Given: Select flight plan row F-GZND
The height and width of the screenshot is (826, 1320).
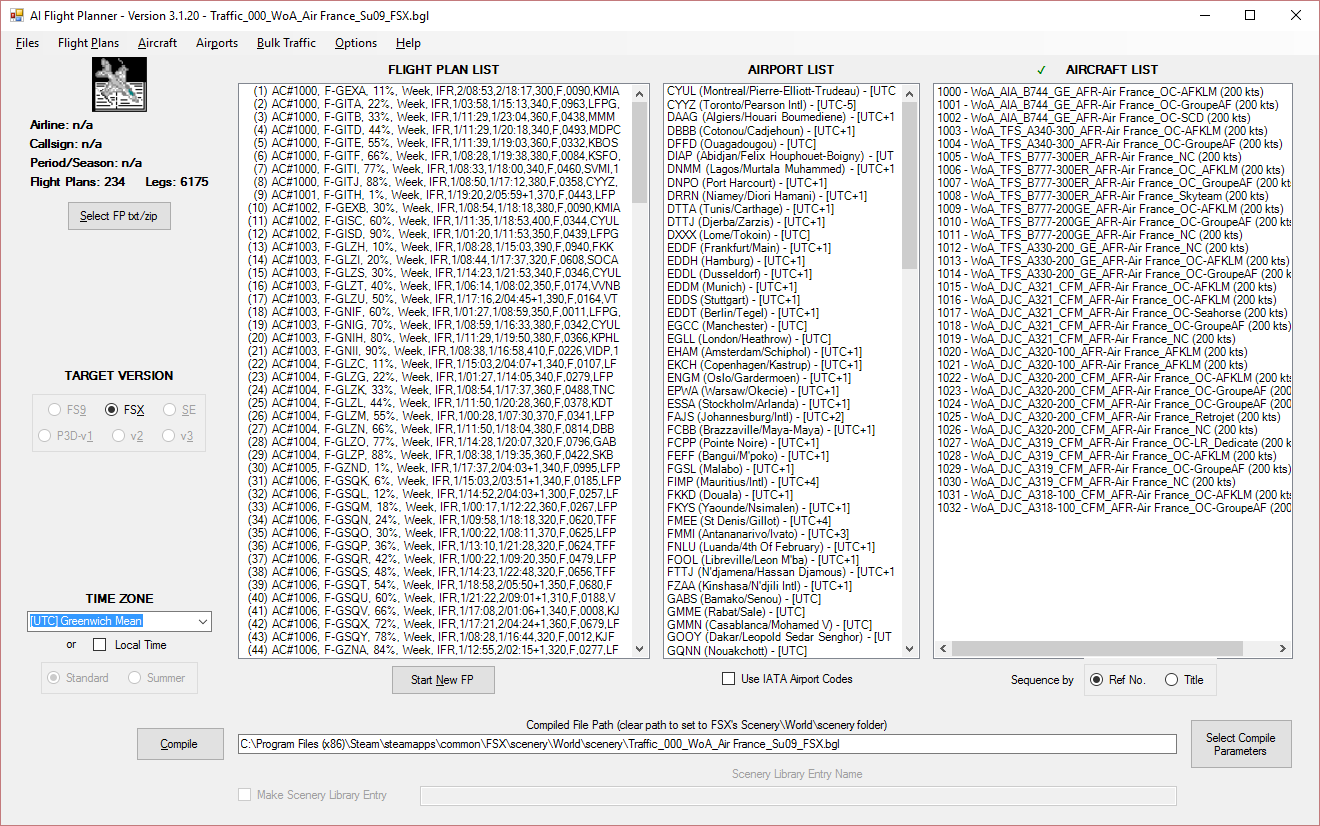Looking at the screenshot, I should point(435,468).
